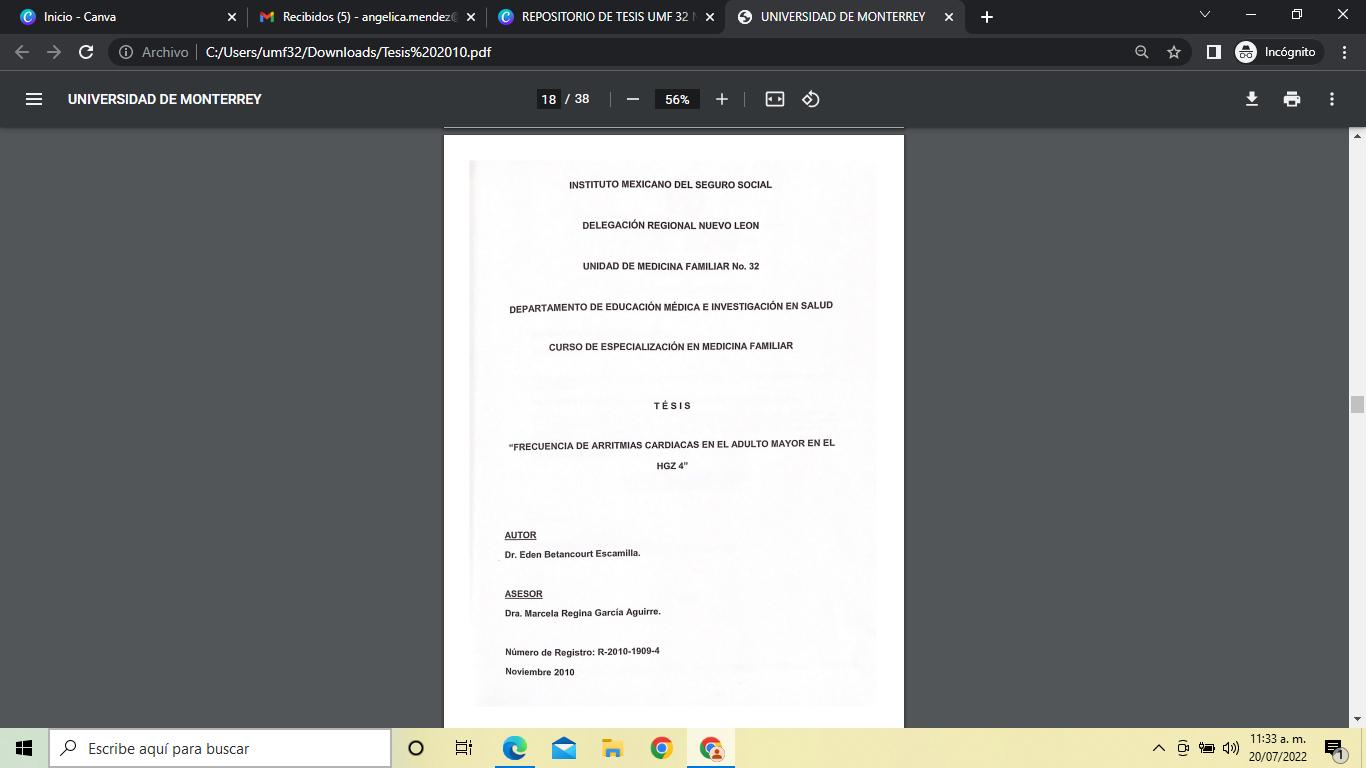Screen dimensions: 1366x768
Task: Open the volume control in the tray
Action: pyautogui.click(x=1231, y=748)
